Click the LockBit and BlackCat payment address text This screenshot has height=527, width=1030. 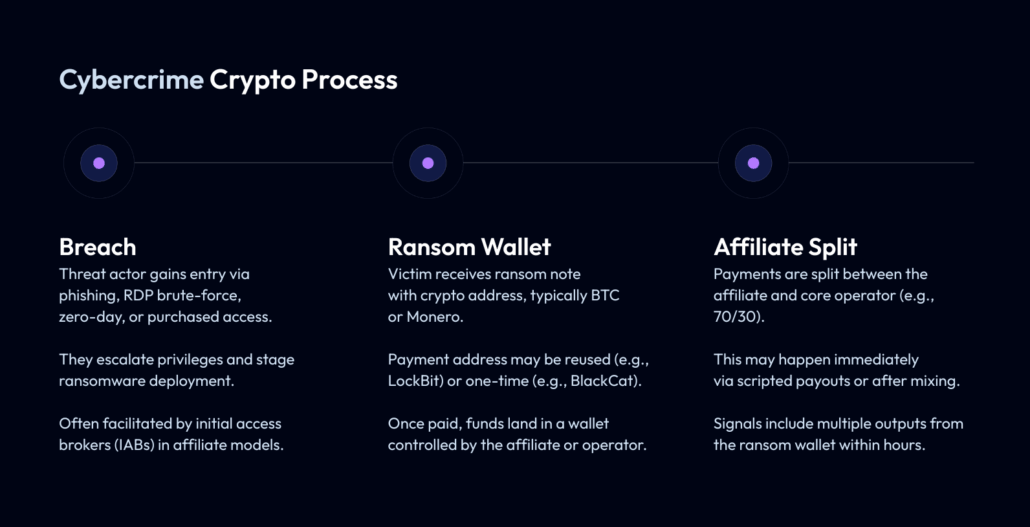tap(518, 370)
